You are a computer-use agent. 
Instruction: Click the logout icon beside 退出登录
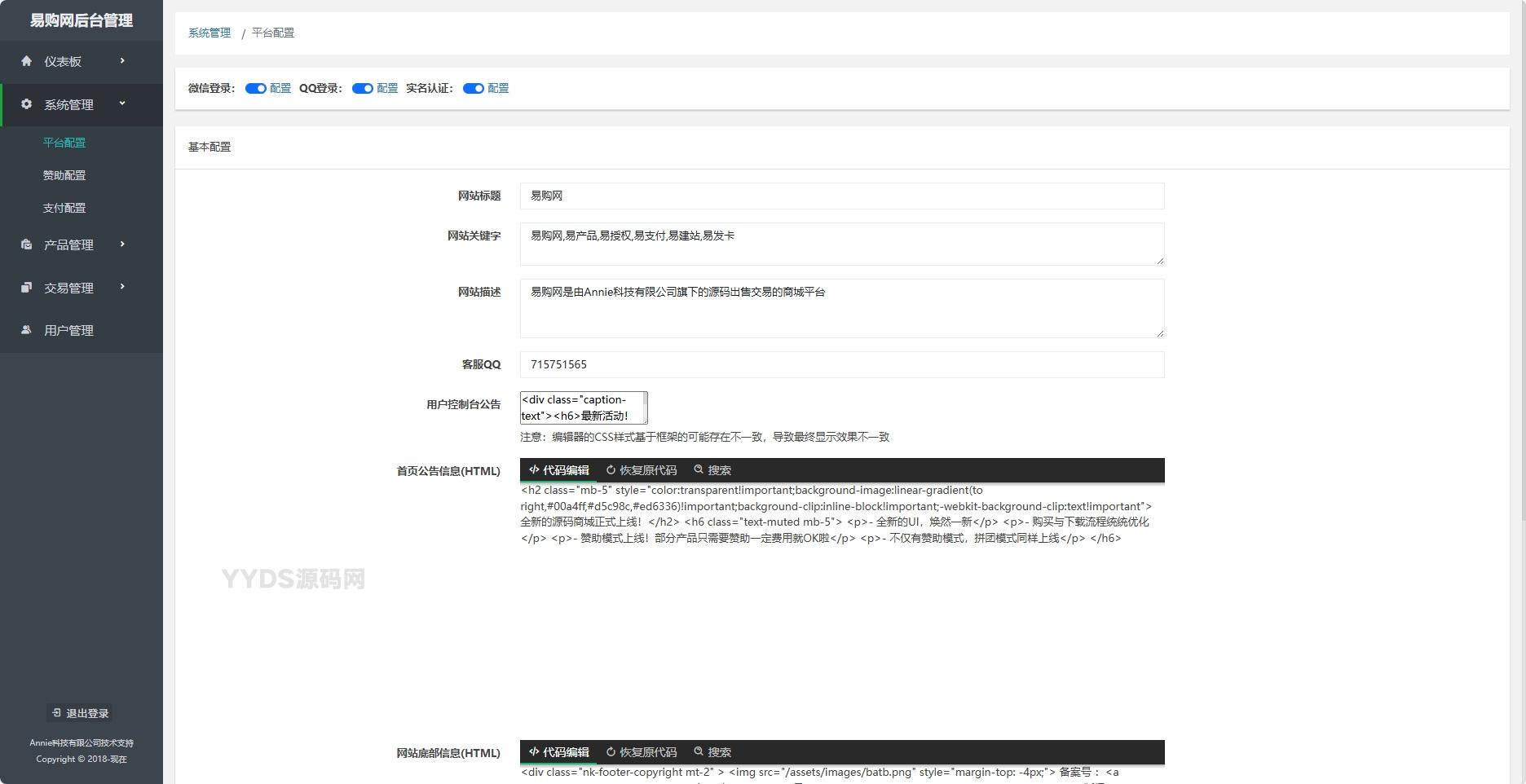[56, 713]
